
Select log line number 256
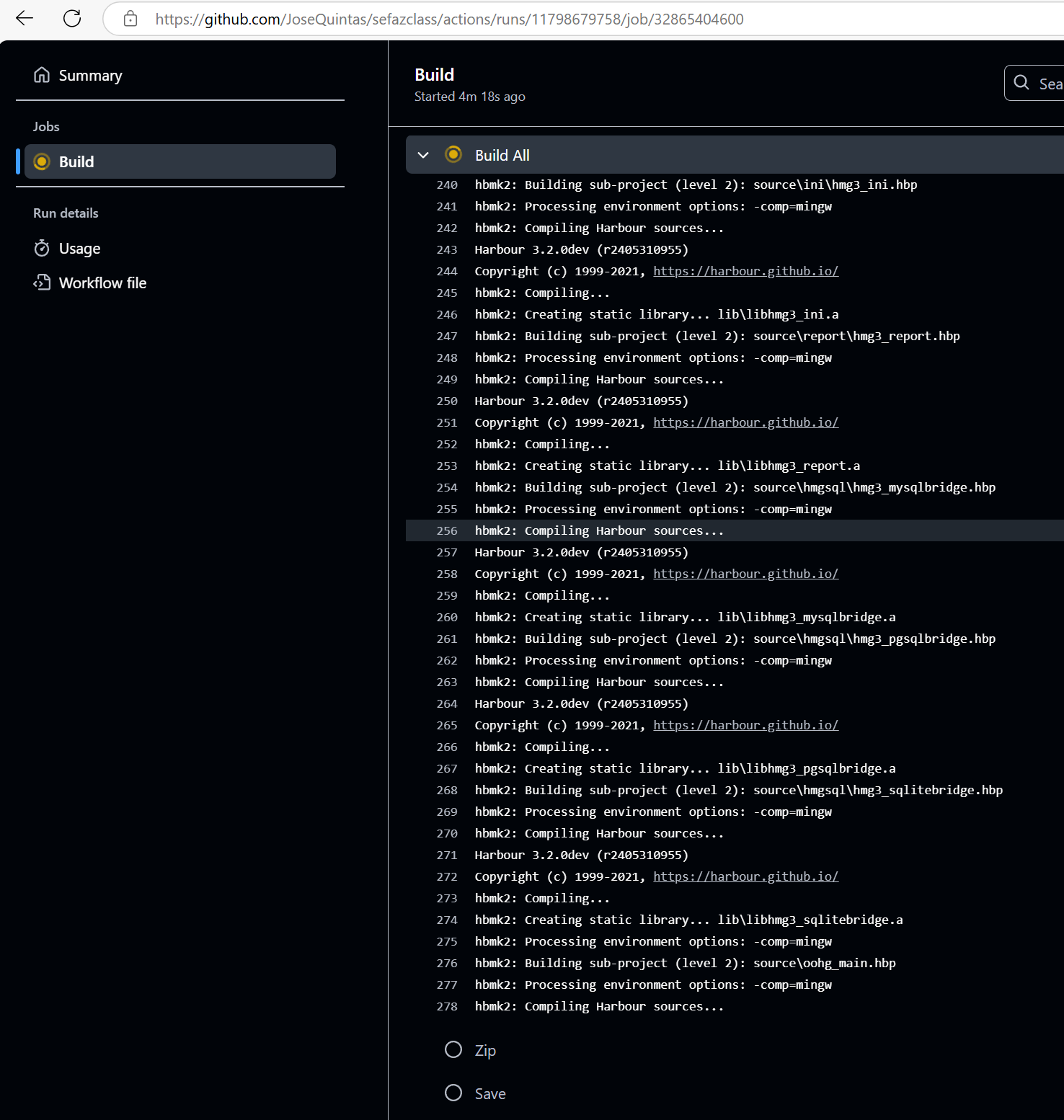447,530
